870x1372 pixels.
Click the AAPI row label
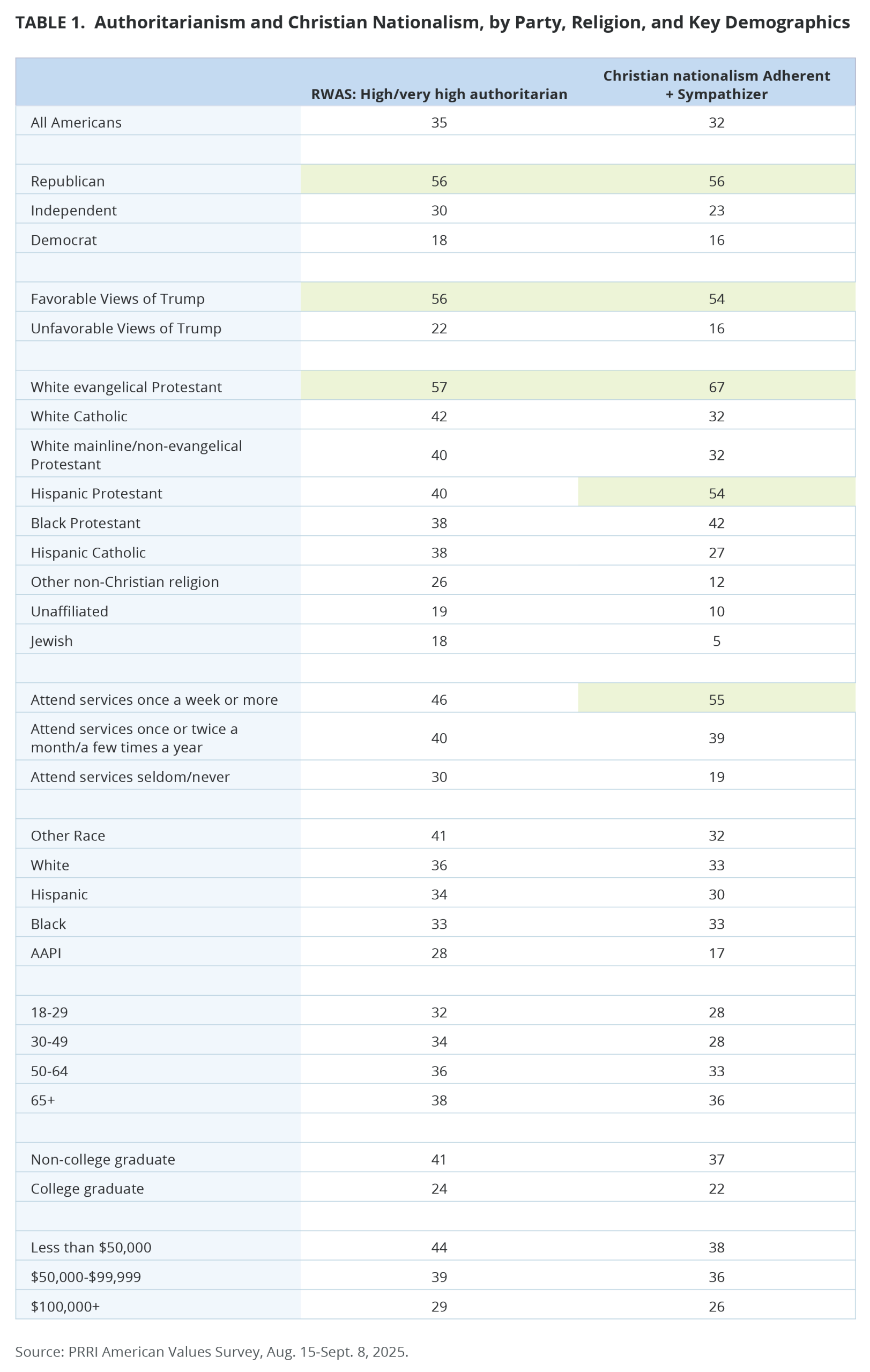46,953
